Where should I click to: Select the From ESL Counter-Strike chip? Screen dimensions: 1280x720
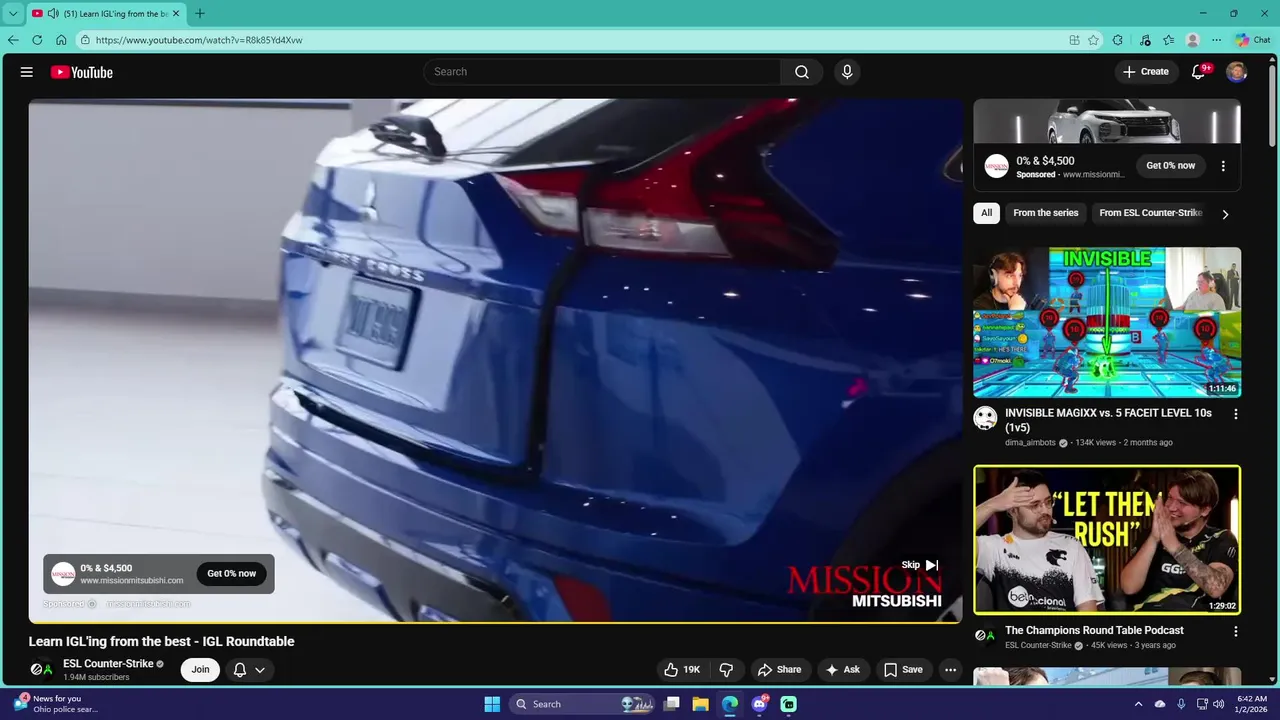1150,213
